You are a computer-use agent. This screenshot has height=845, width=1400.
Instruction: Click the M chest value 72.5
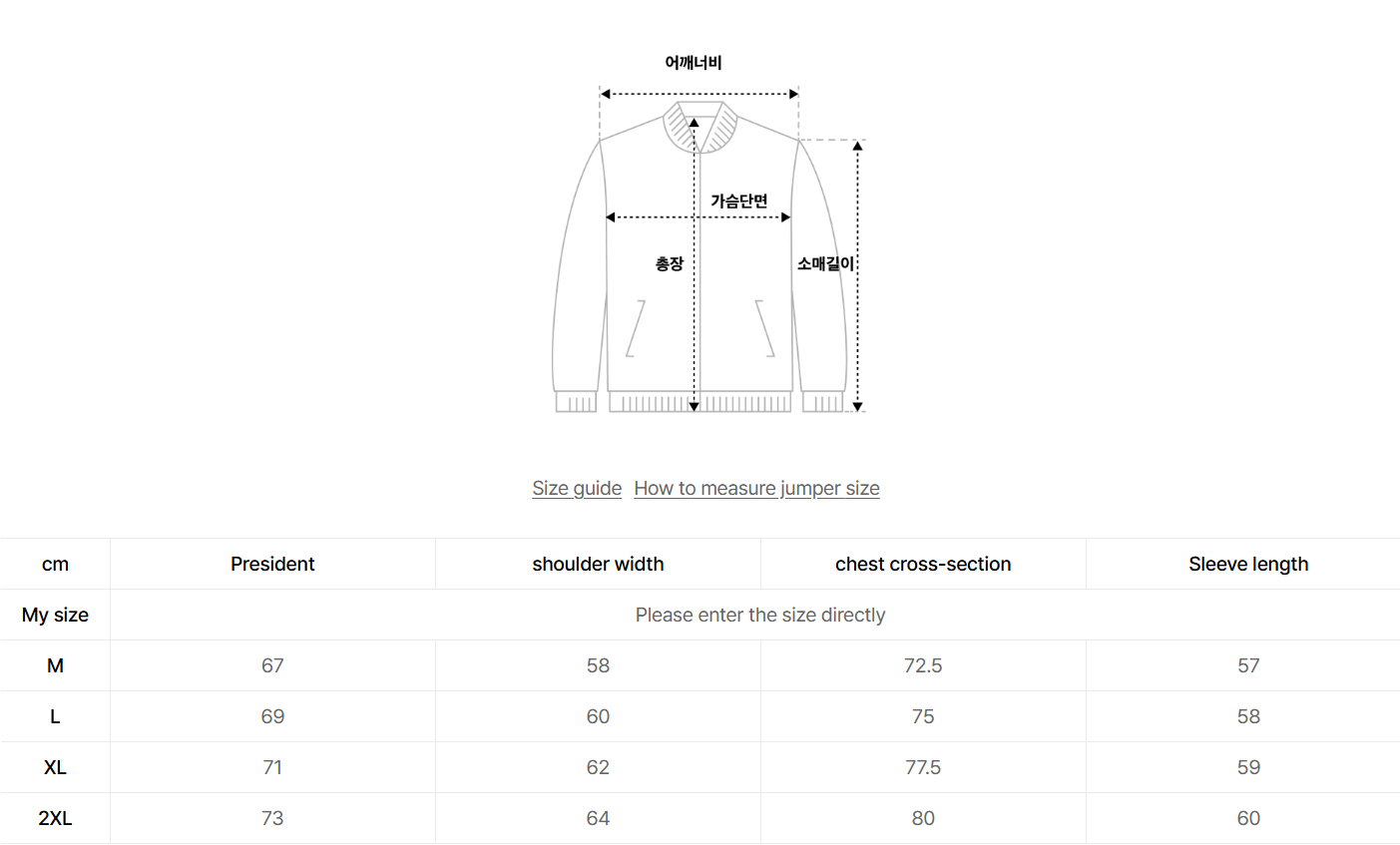tap(923, 665)
